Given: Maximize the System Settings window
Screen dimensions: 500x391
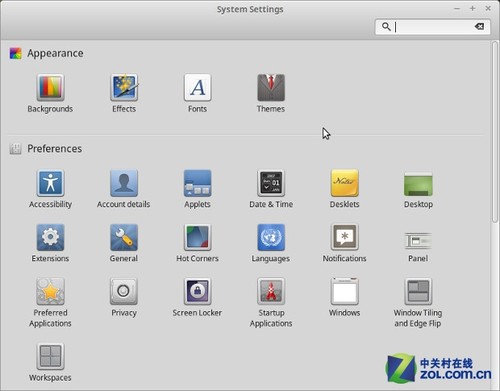Looking at the screenshot, I should [473, 9].
